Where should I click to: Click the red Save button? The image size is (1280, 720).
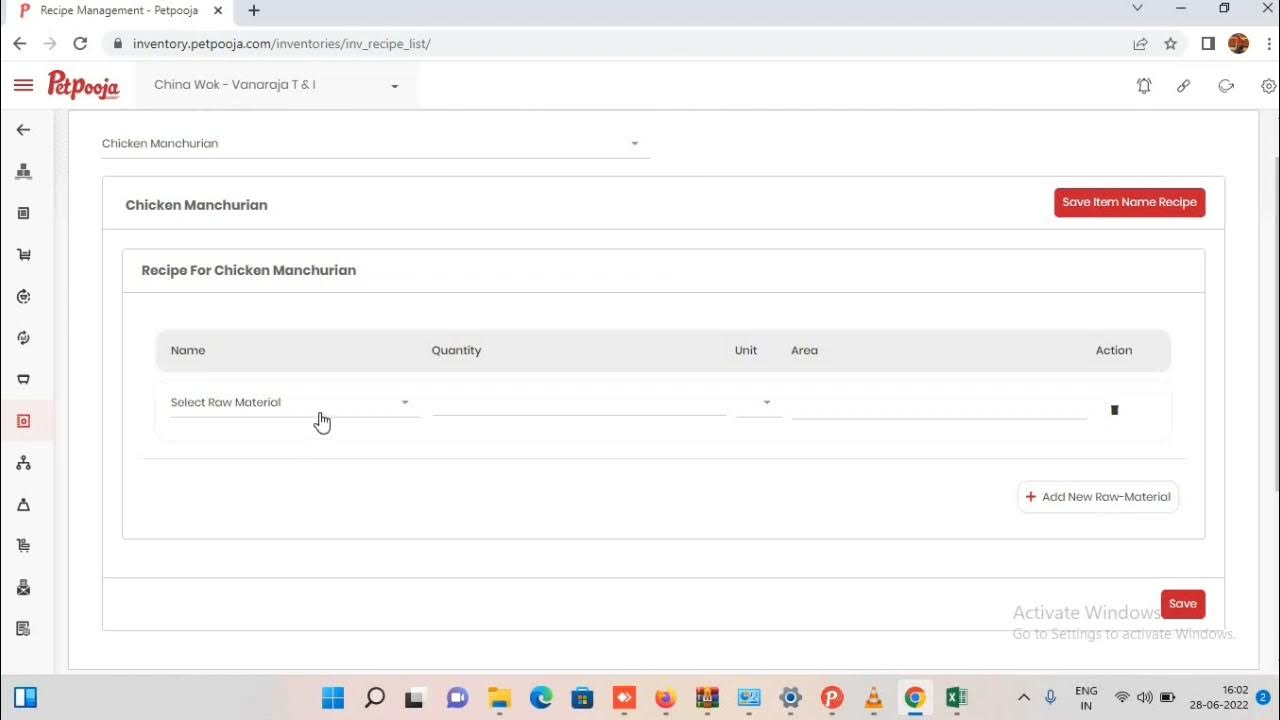coord(1183,604)
